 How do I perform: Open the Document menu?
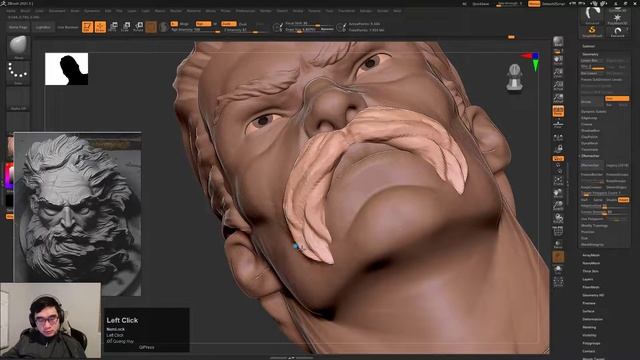click(x=57, y=11)
